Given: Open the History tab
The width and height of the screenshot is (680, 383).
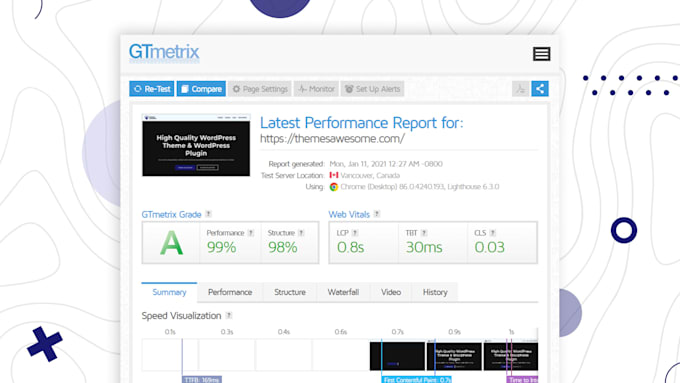Looking at the screenshot, I should click(x=435, y=292).
